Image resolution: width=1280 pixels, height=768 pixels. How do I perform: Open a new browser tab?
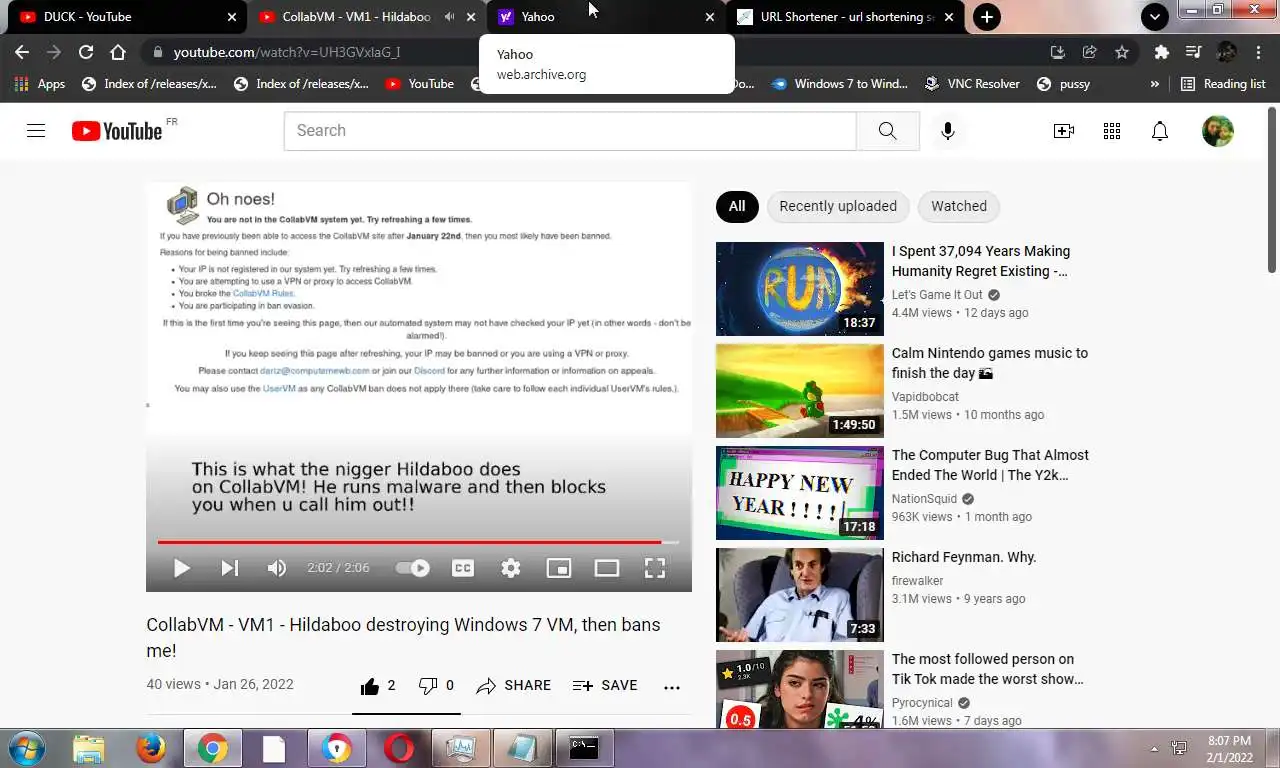click(x=986, y=17)
